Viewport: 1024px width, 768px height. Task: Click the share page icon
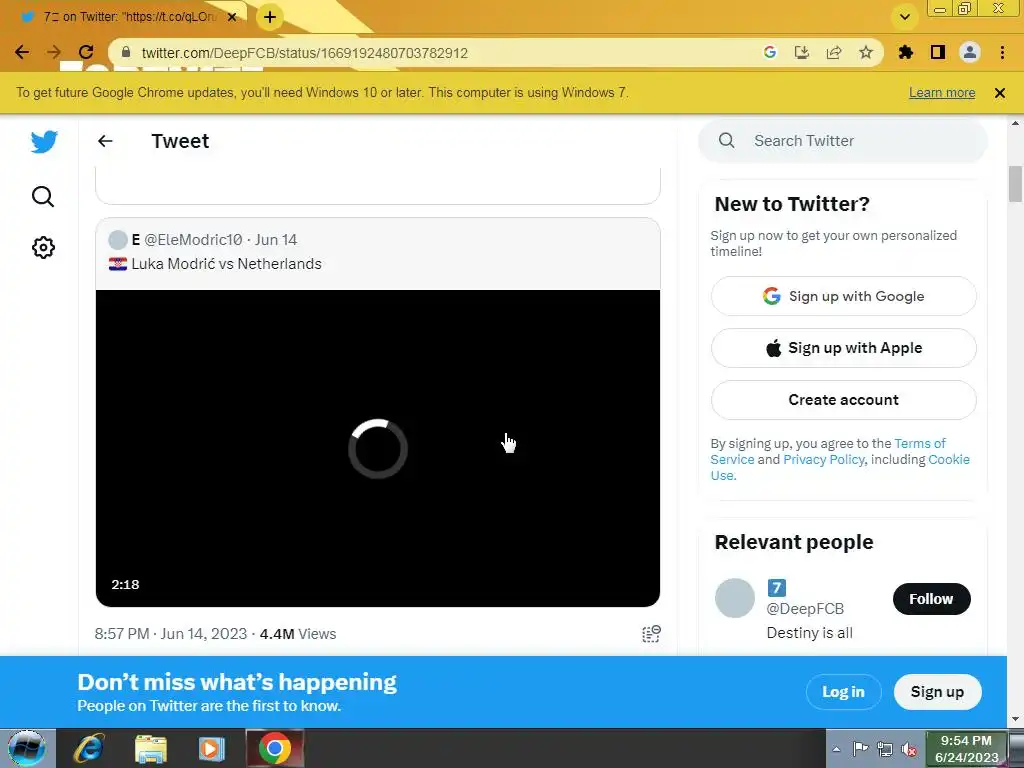click(834, 52)
